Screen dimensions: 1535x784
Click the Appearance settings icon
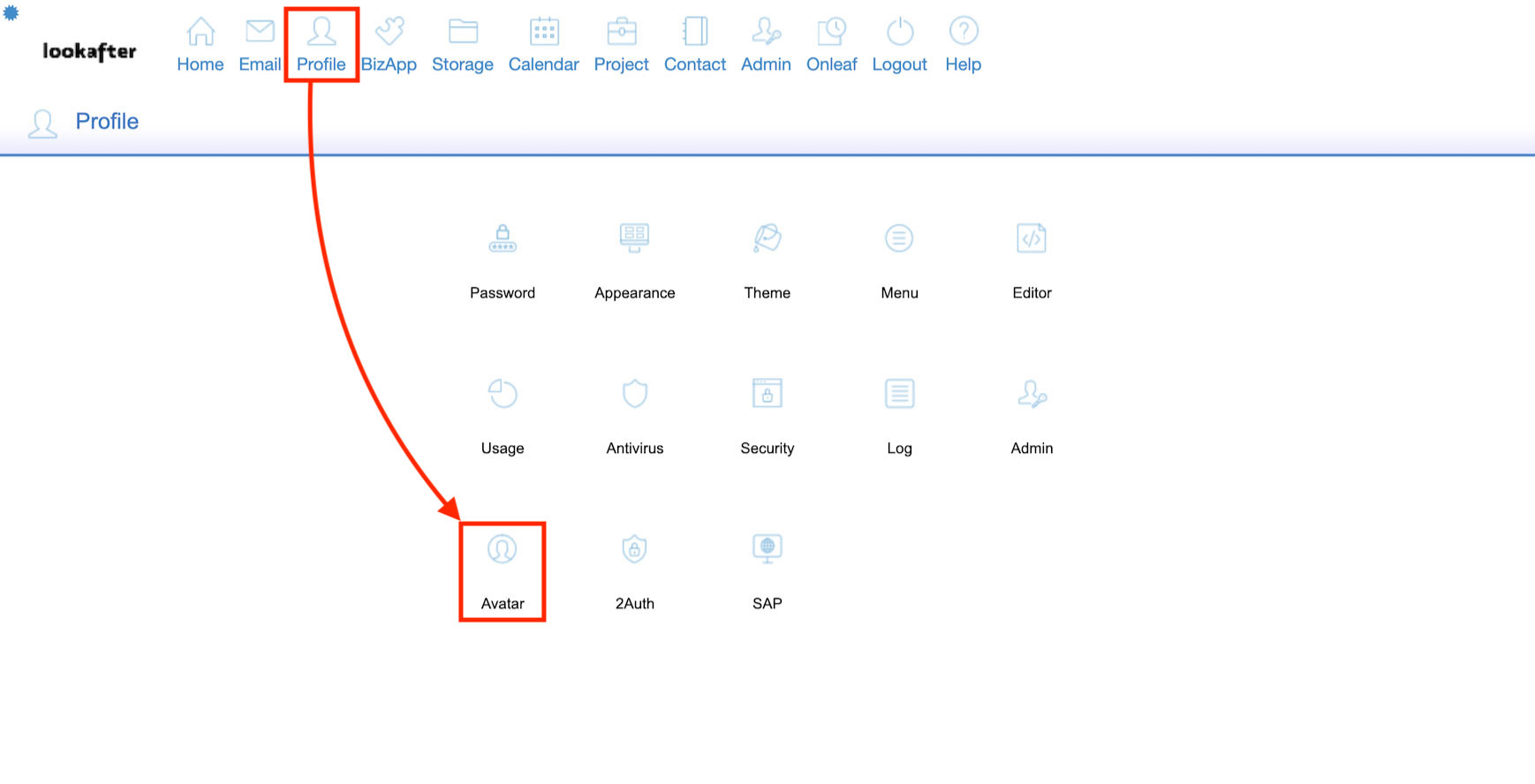(x=634, y=239)
